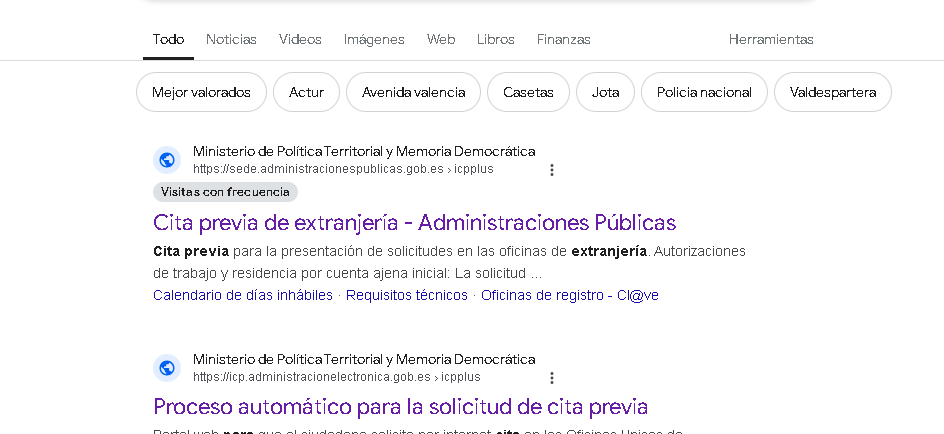Click the sede.administracionespublicas.gob.es URL text

343,169
